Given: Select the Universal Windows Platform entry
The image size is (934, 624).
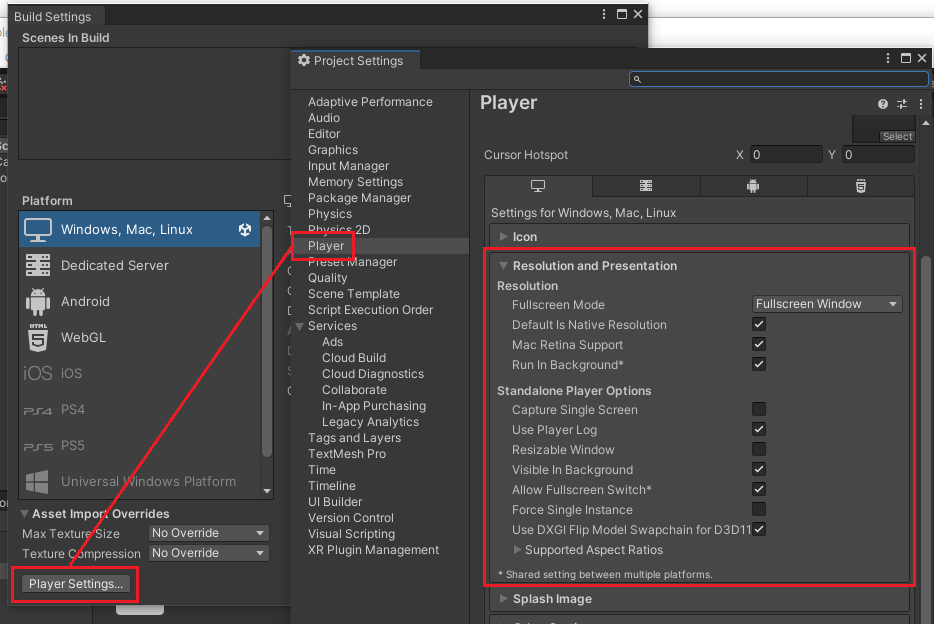Looking at the screenshot, I should tap(139, 481).
